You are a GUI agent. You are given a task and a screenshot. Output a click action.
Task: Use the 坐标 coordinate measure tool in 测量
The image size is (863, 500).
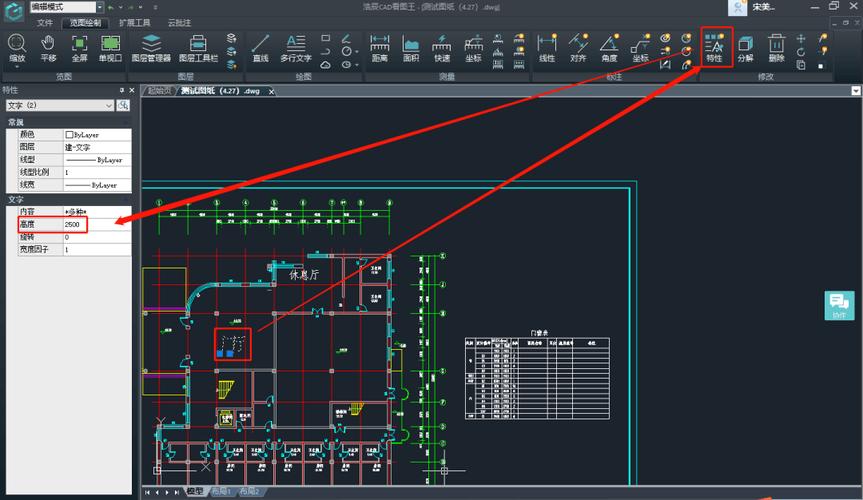click(x=473, y=48)
